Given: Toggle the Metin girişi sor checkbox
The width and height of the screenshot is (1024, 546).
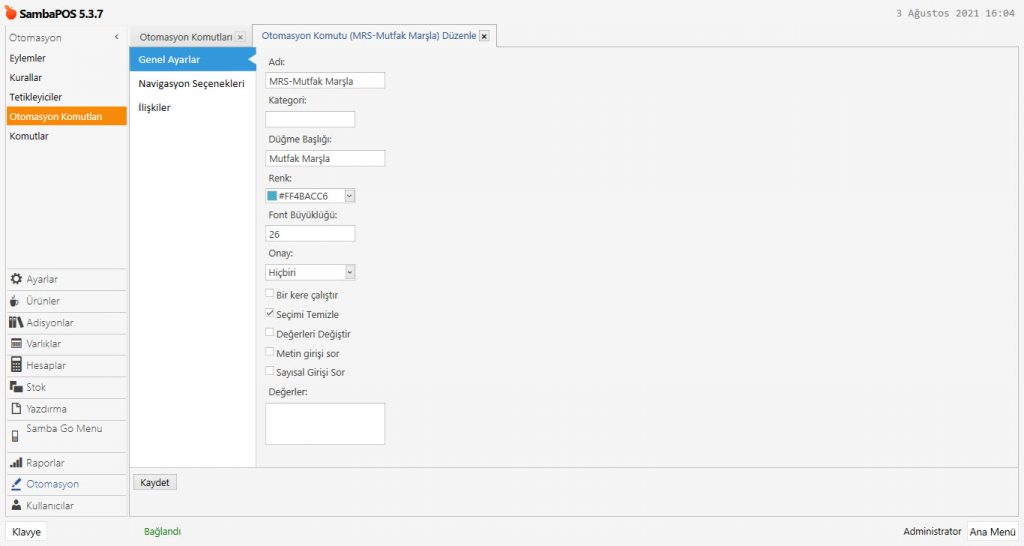Looking at the screenshot, I should tap(270, 352).
